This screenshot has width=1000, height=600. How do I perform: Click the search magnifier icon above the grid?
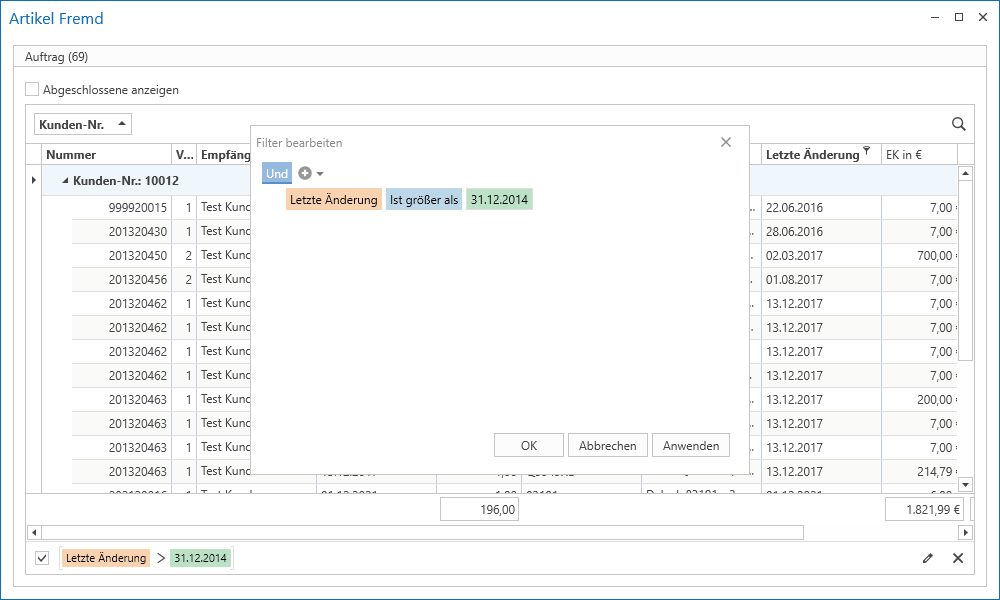pyautogui.click(x=958, y=124)
